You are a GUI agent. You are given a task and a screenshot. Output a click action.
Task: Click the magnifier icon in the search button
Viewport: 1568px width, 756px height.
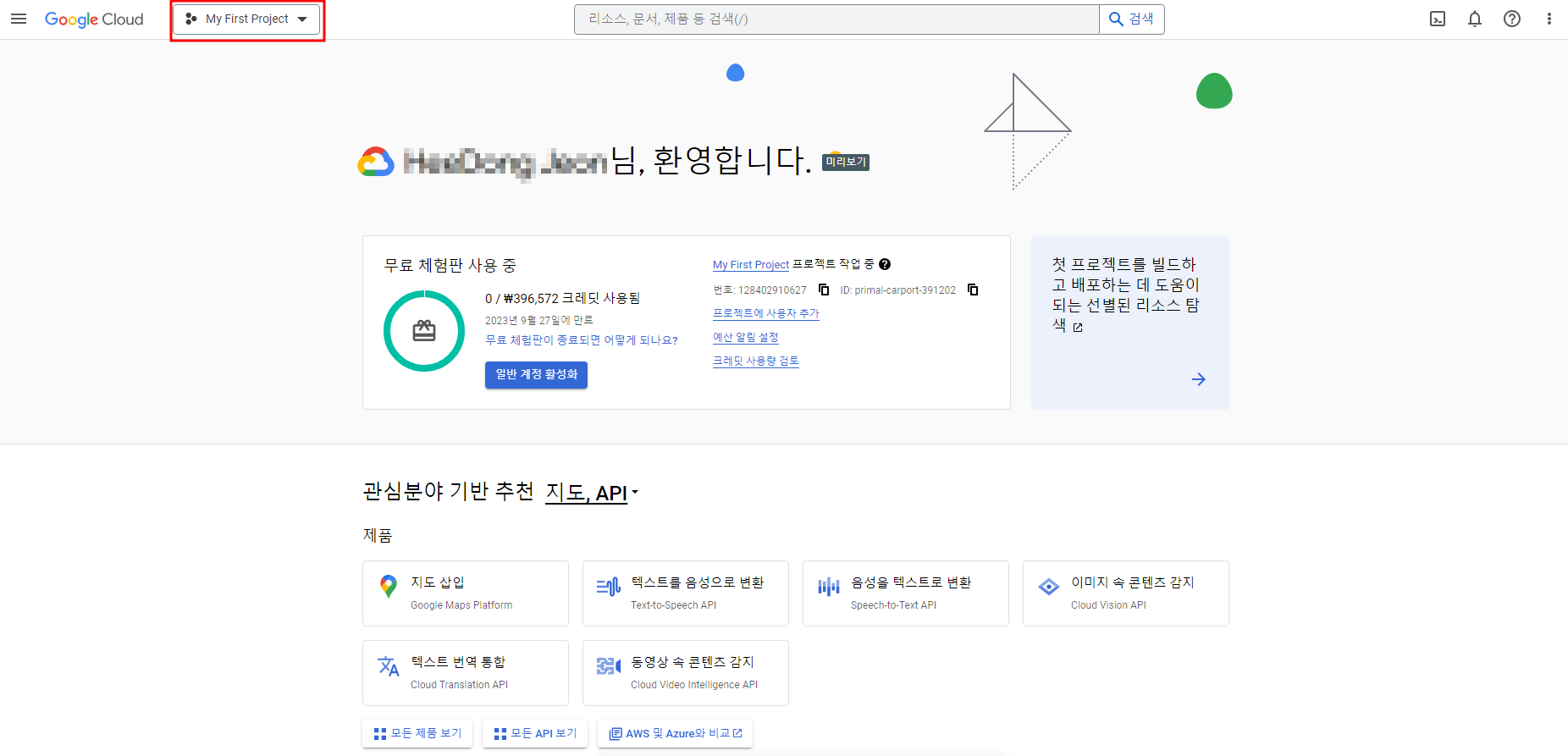[x=1117, y=19]
